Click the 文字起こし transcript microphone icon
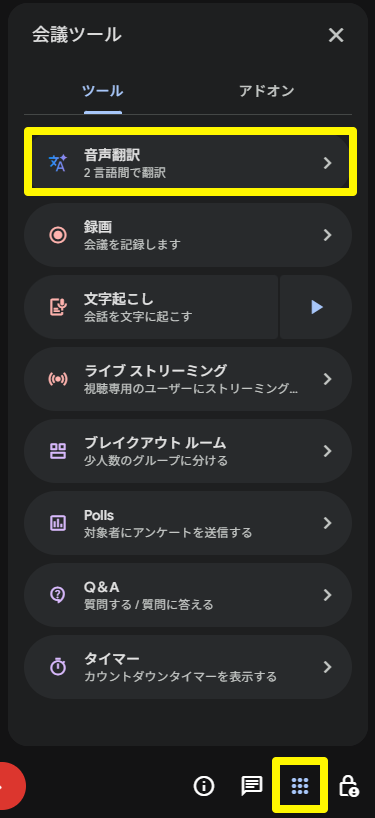The width and height of the screenshot is (375, 818). pos(58,307)
